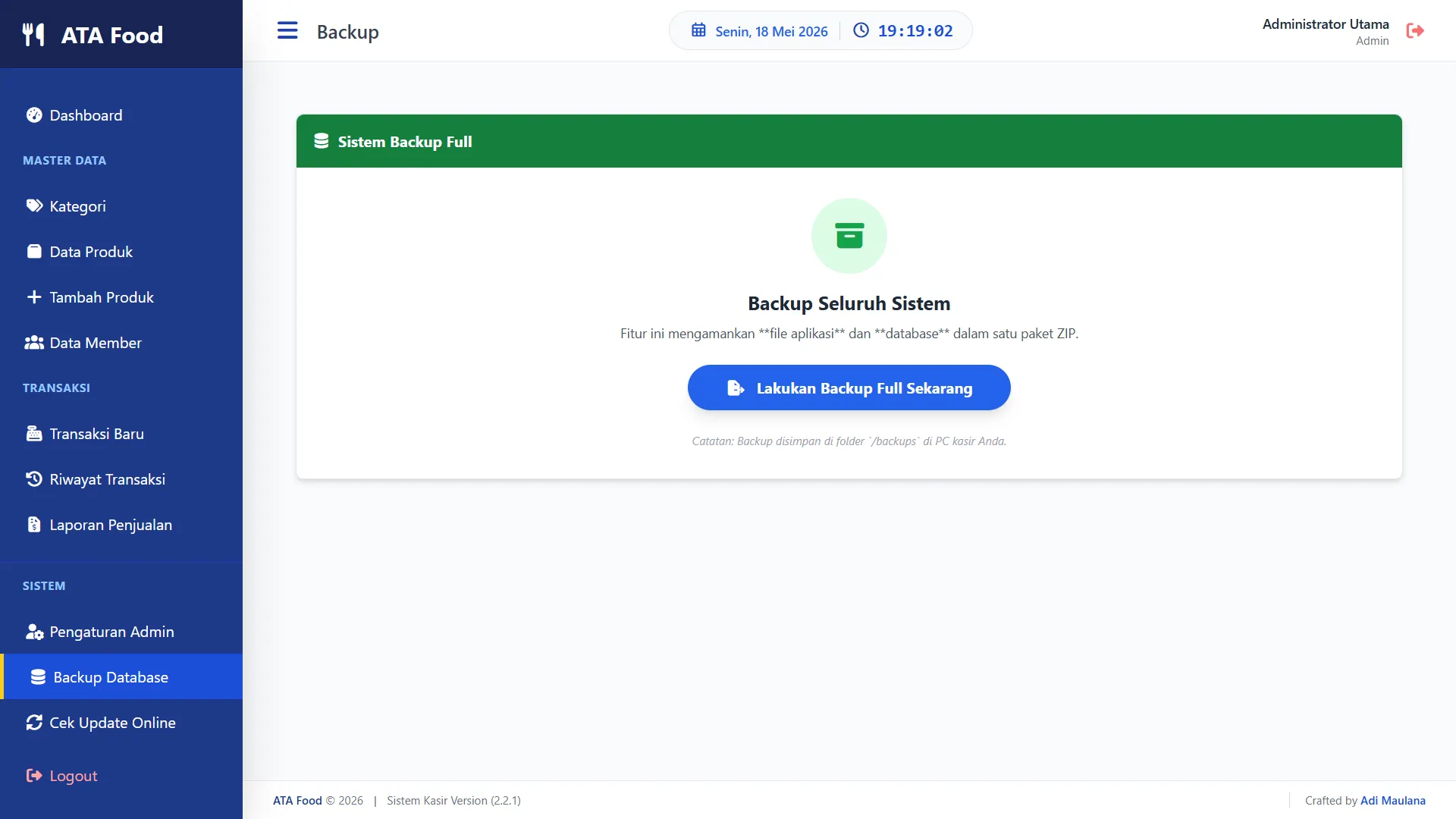Click the Sistem Backup Full header text

[405, 142]
